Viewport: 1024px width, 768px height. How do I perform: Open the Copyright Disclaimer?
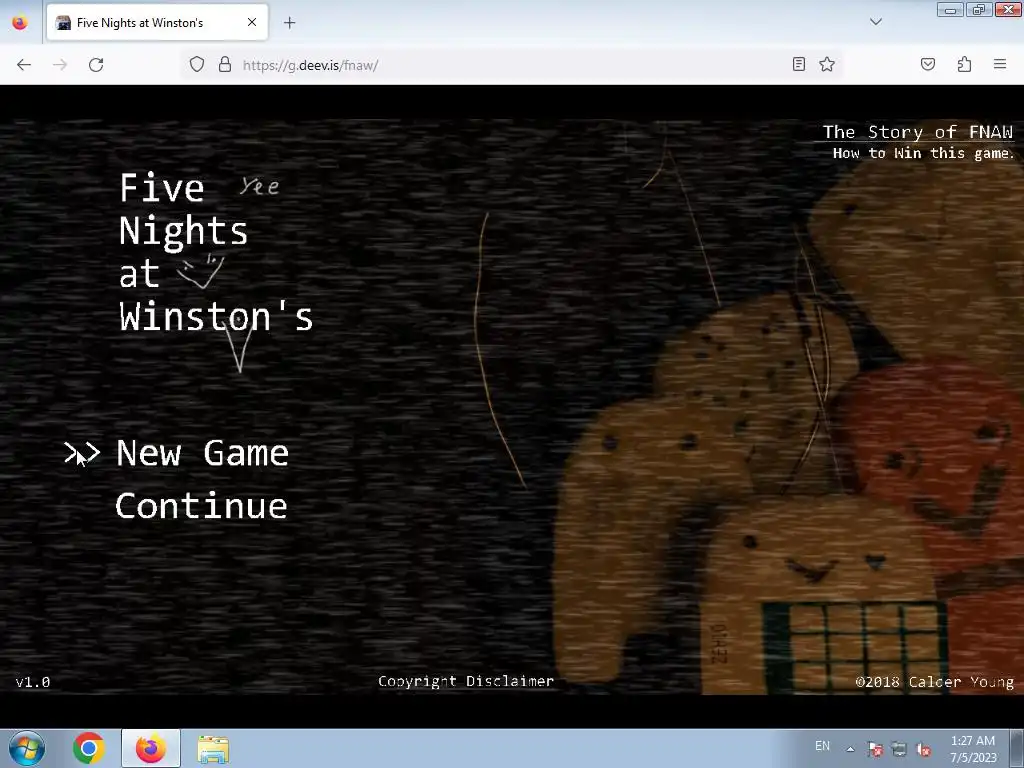coord(466,681)
